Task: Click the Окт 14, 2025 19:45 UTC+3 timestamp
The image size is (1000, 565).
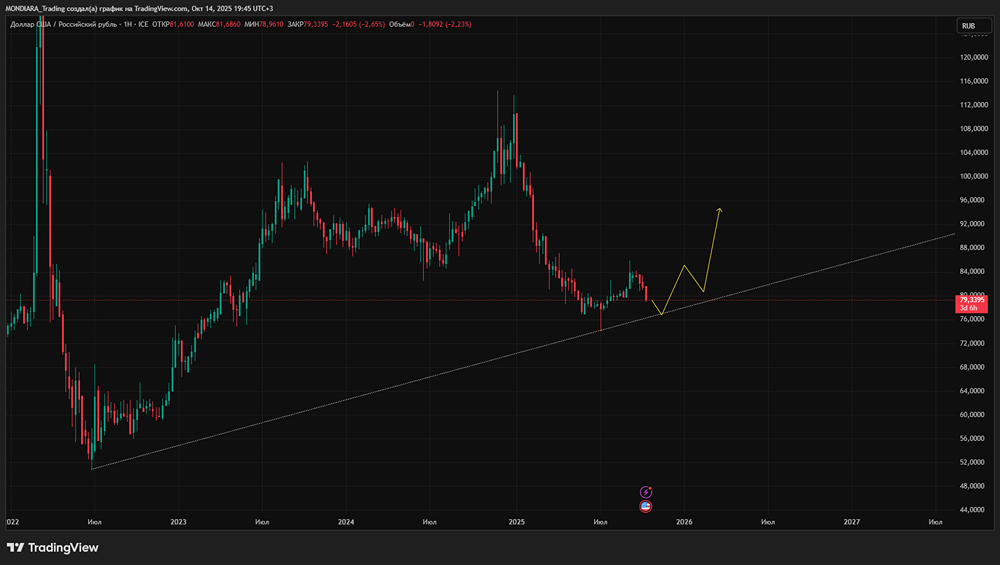Action: click(232, 9)
